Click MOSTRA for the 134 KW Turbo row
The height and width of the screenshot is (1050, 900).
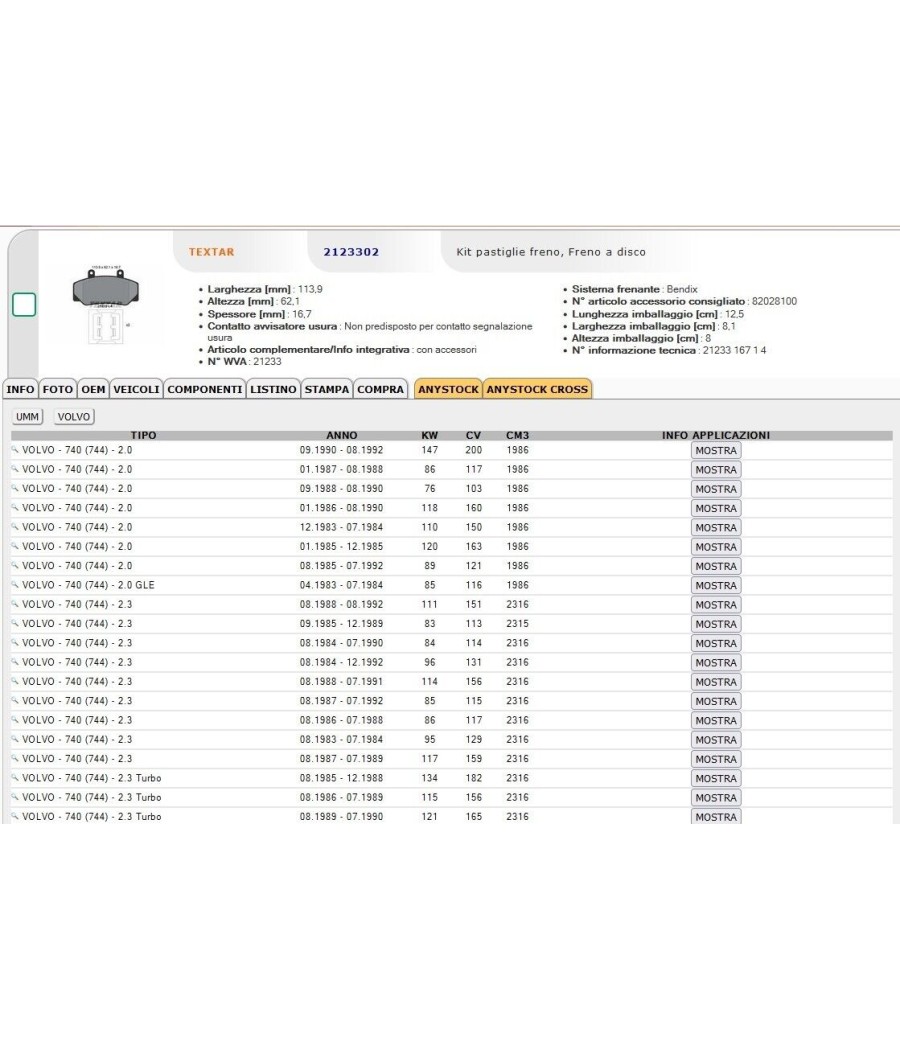pyautogui.click(x=716, y=779)
